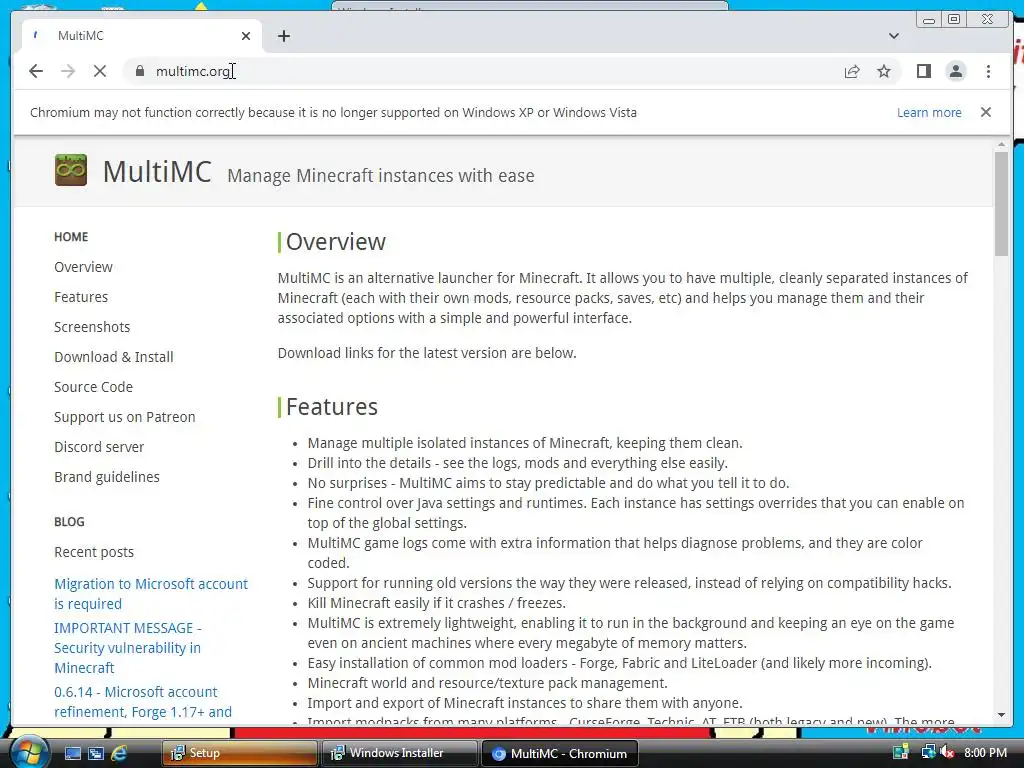Click the Learn more link
Image resolution: width=1024 pixels, height=768 pixels.
[929, 112]
